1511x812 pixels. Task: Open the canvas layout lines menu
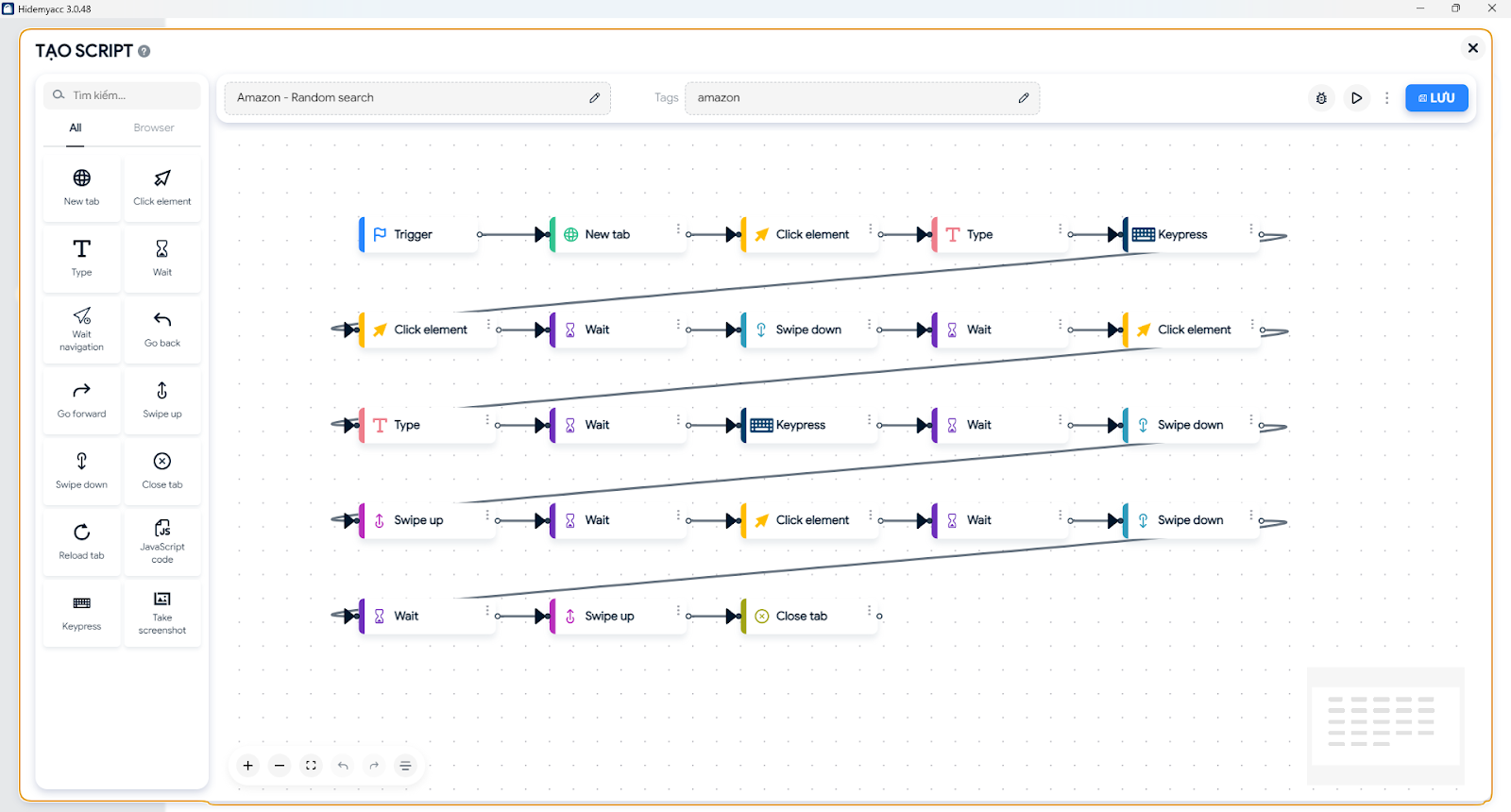tap(405, 766)
